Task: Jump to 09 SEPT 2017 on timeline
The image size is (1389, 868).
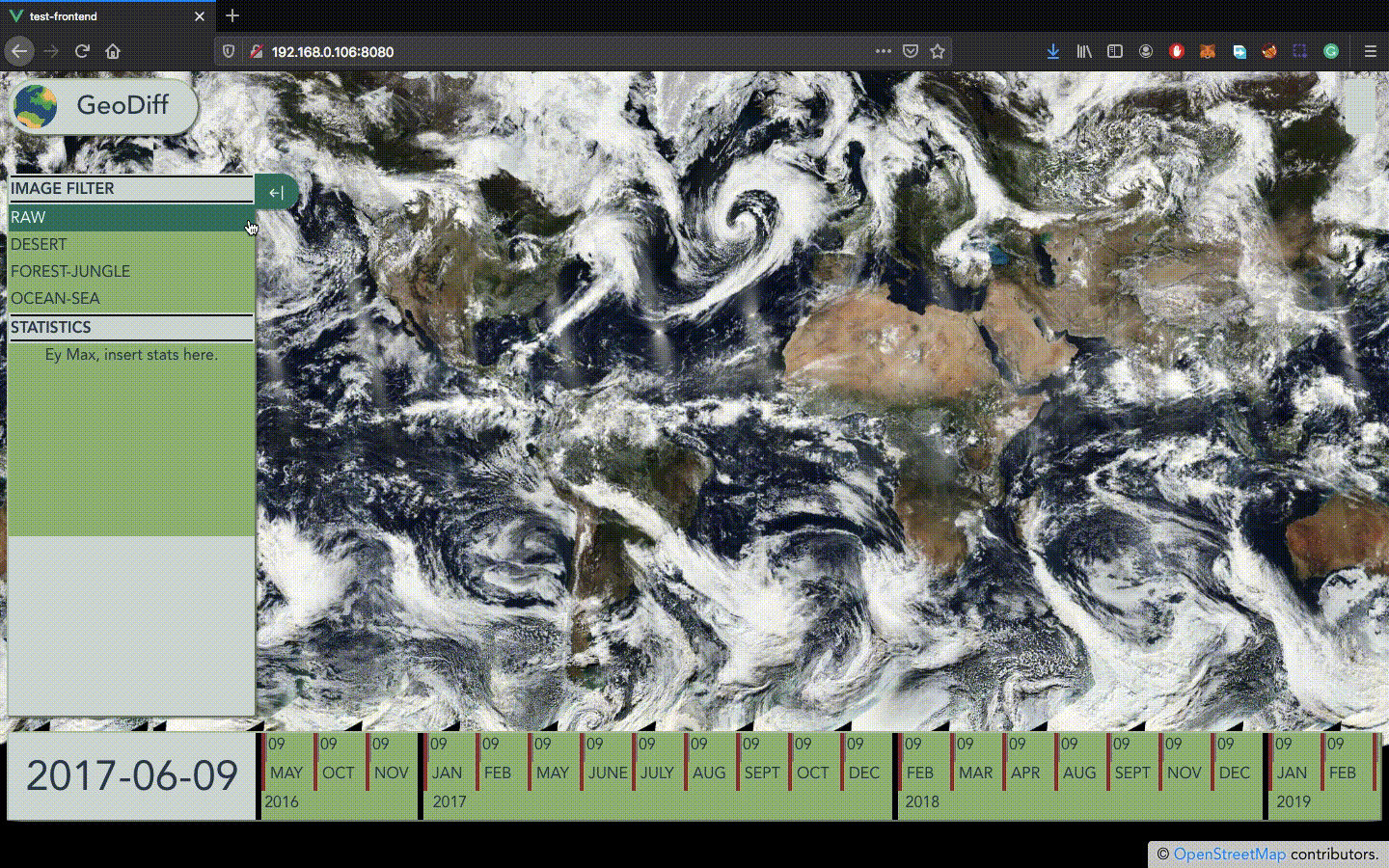Action: click(x=762, y=762)
